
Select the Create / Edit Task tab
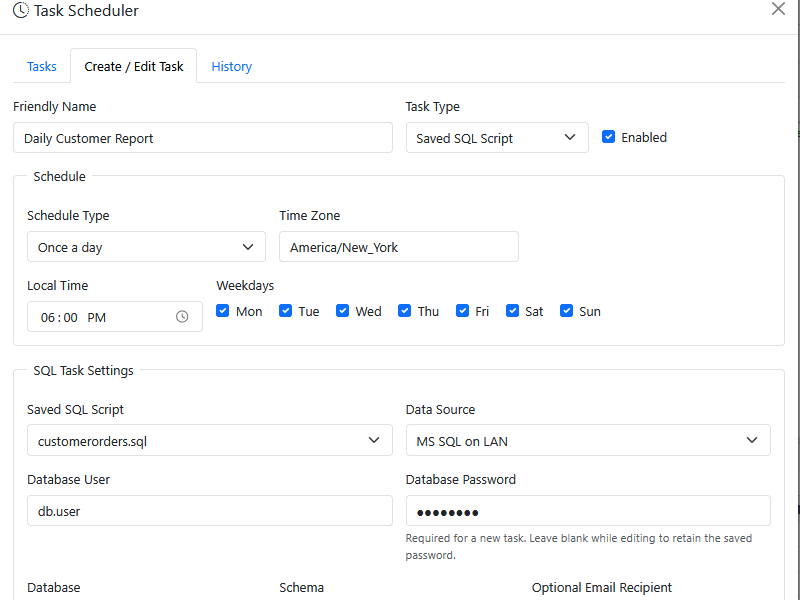pyautogui.click(x=134, y=66)
